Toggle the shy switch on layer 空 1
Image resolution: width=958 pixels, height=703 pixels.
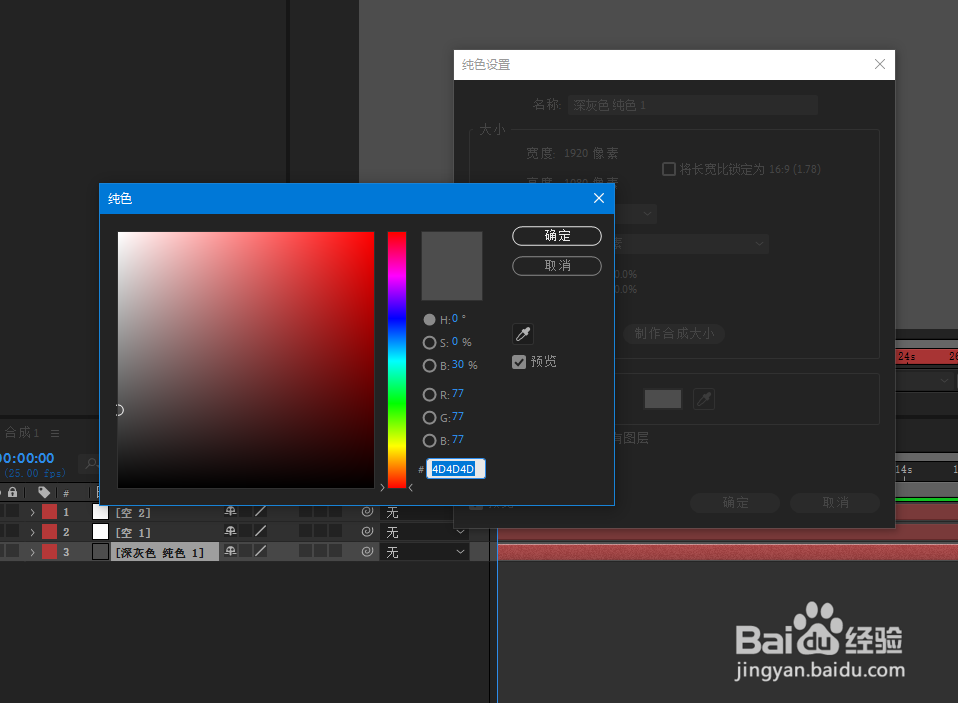230,531
